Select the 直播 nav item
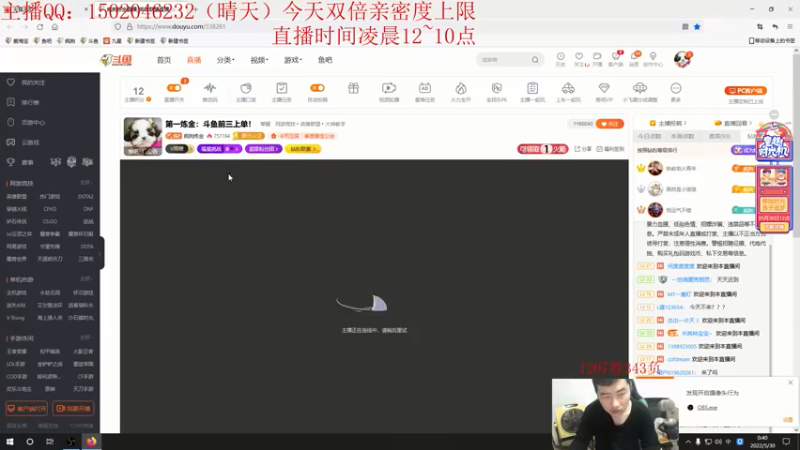 [194, 60]
